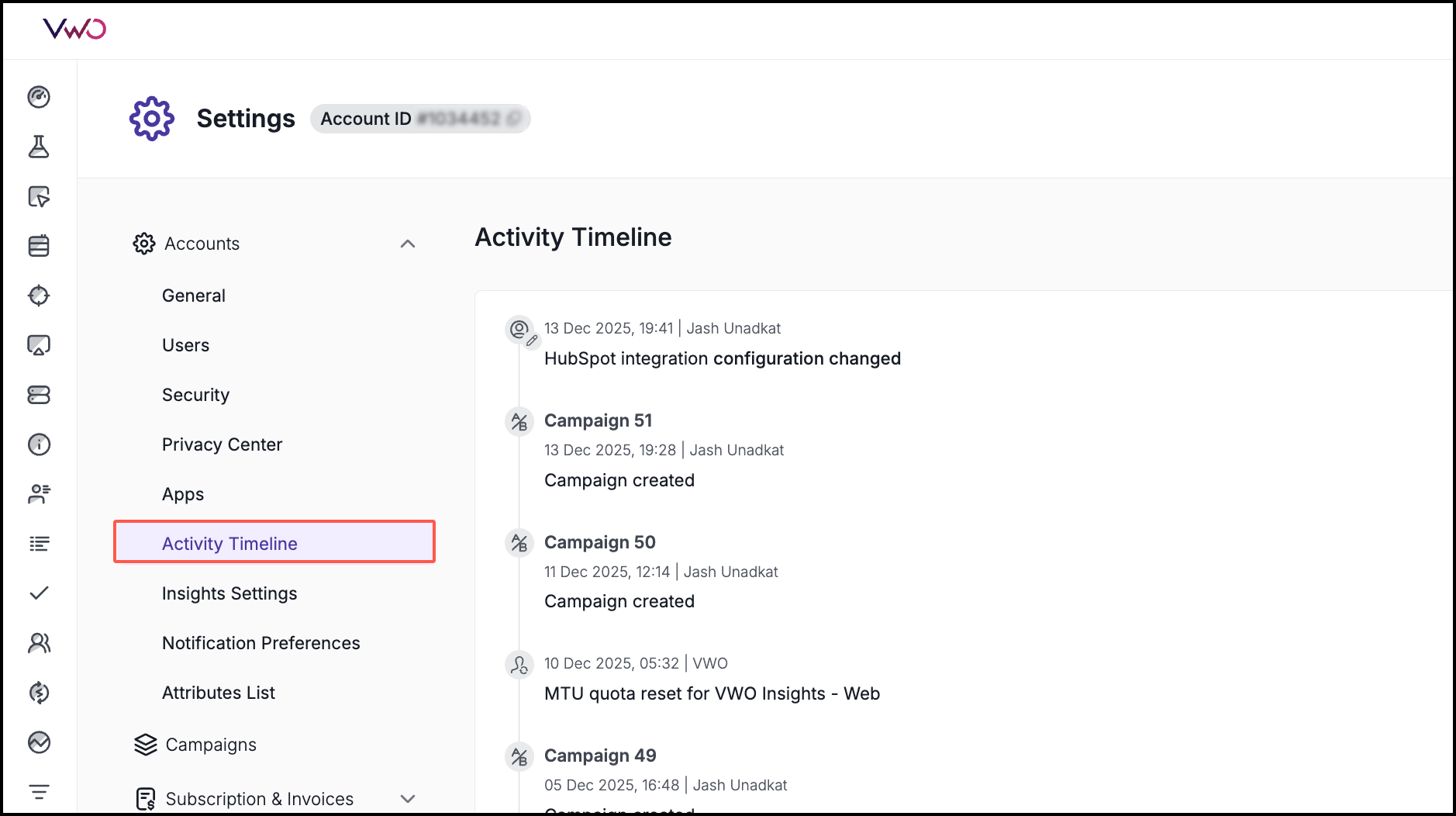Open Privacy Center

pos(222,444)
